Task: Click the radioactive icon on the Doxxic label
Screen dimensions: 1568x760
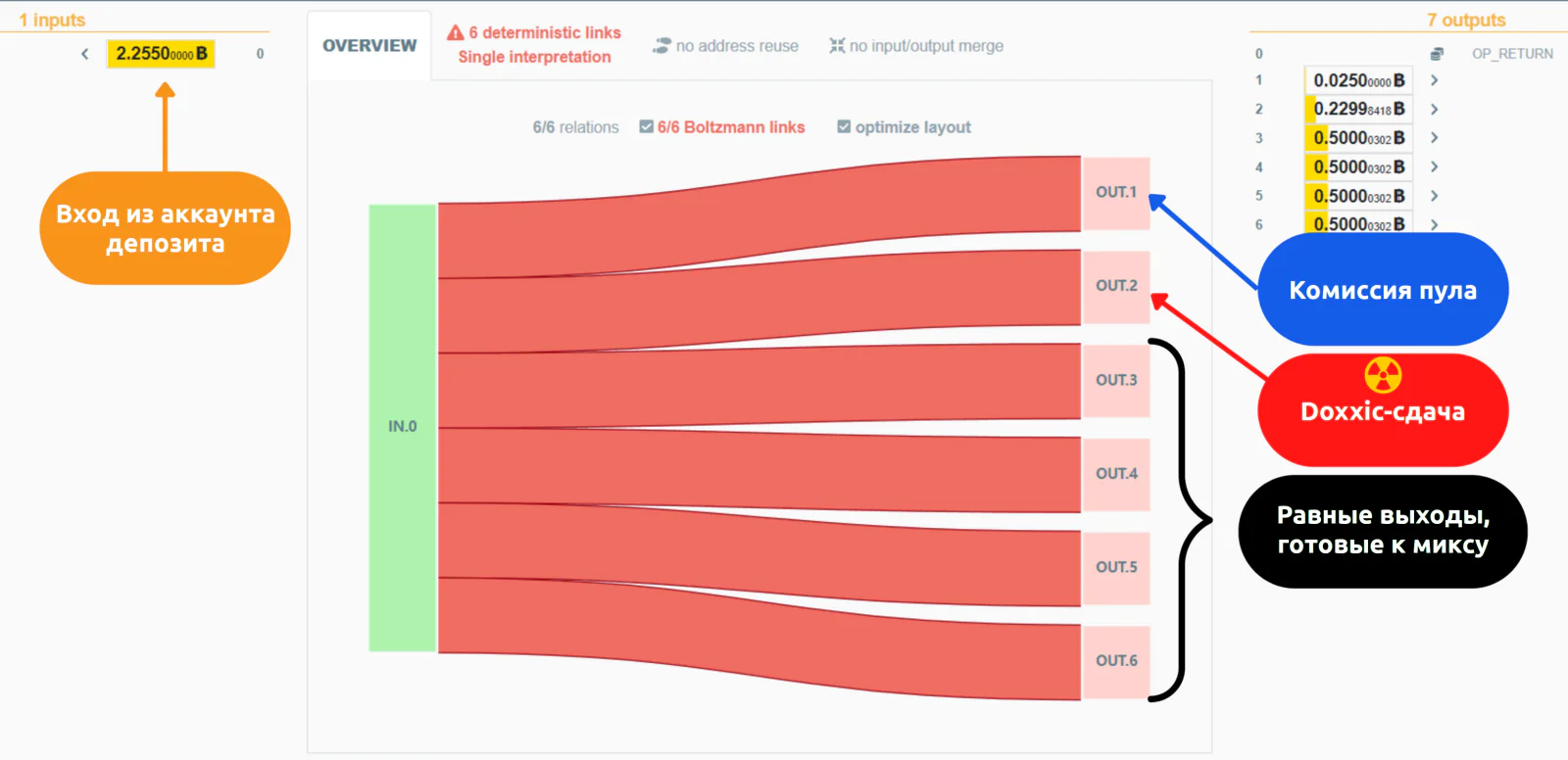Action: (1383, 375)
